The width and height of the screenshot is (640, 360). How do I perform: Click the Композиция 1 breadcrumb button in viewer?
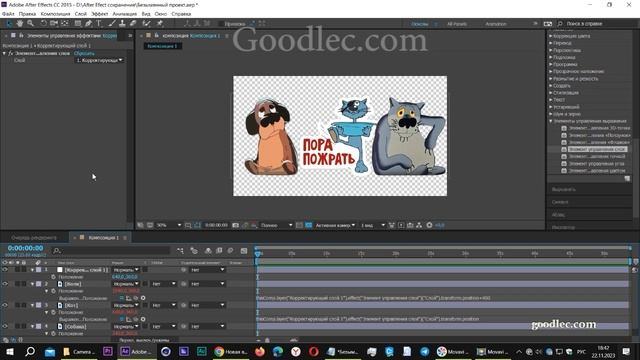(162, 46)
